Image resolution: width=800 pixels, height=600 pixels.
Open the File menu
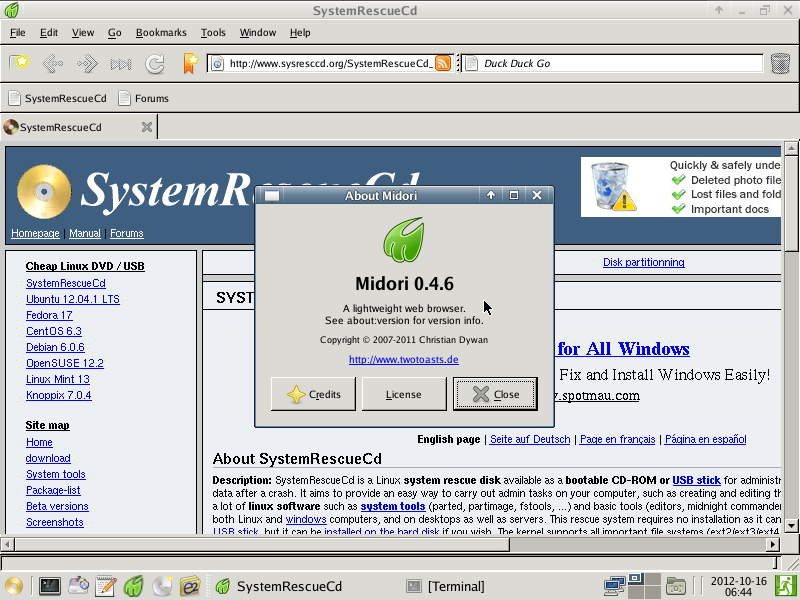coord(17,33)
